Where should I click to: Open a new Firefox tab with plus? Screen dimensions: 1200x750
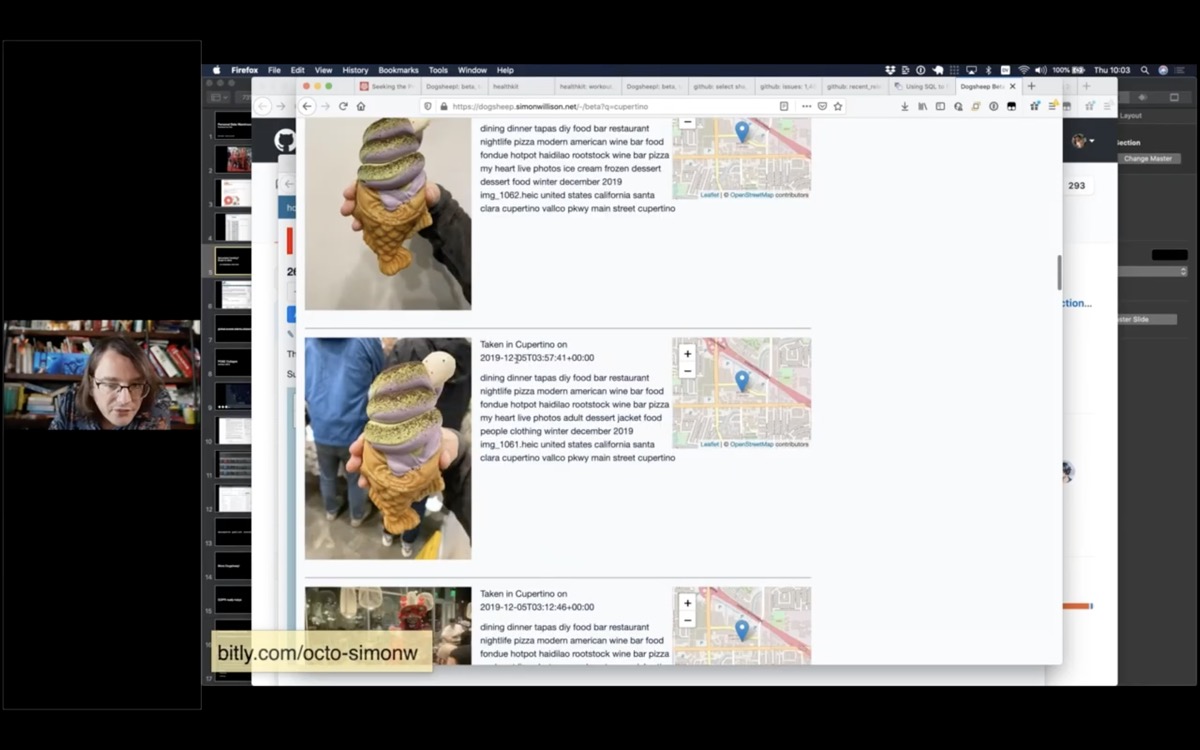tap(1032, 87)
